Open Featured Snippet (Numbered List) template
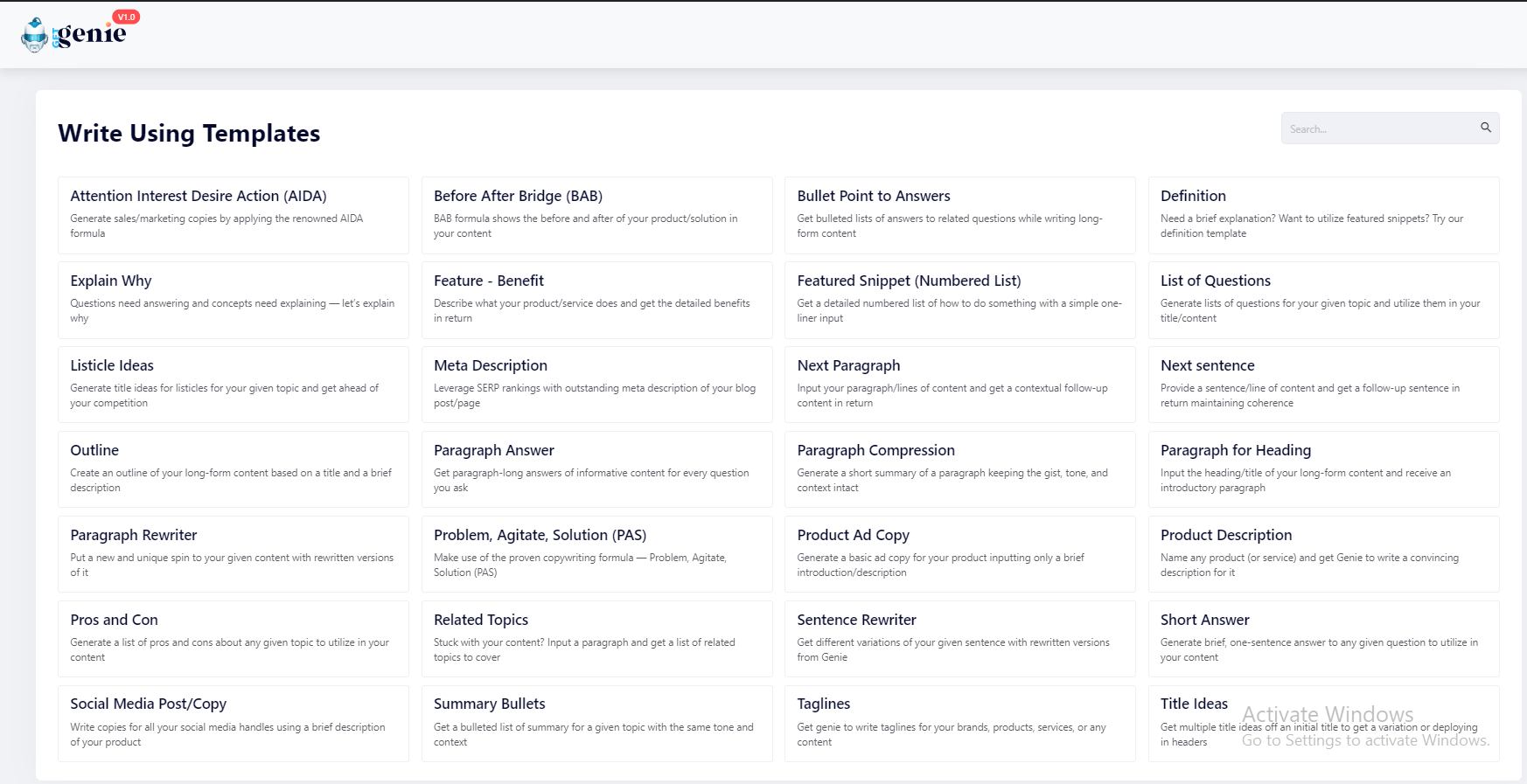Image resolution: width=1527 pixels, height=784 pixels. click(959, 300)
